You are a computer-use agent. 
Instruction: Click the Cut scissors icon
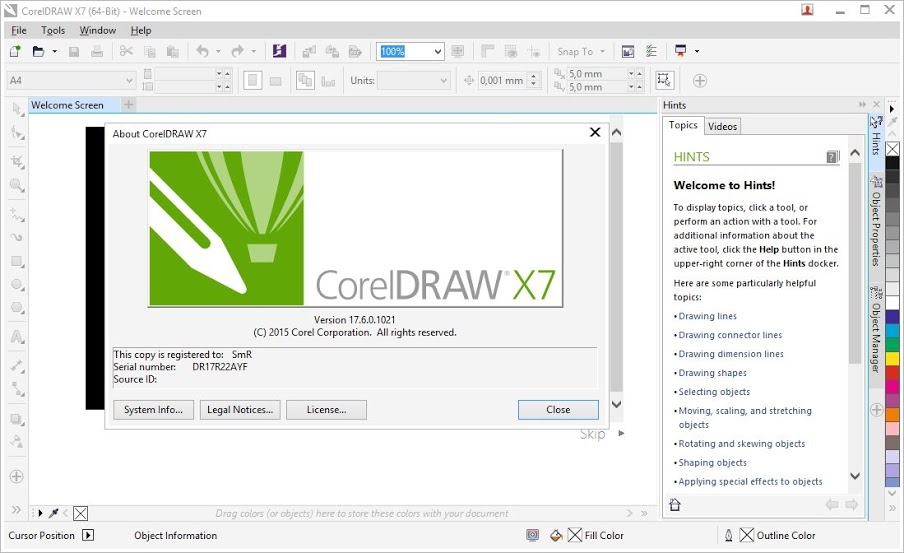pos(126,51)
